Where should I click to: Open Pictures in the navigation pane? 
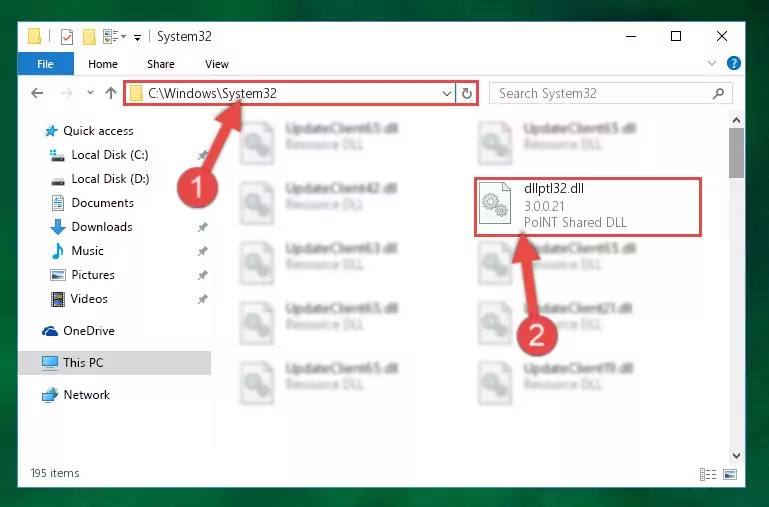[93, 275]
